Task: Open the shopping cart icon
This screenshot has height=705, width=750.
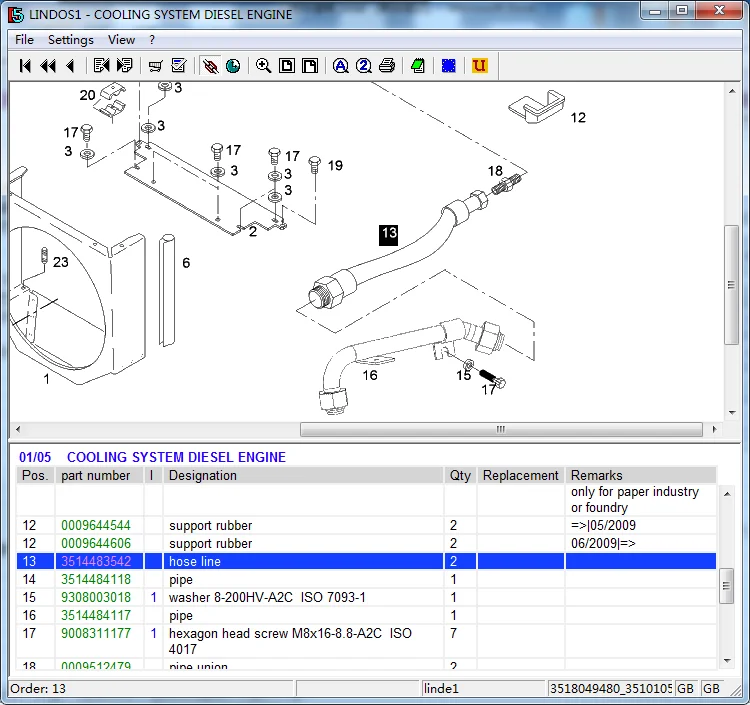Action: click(155, 66)
